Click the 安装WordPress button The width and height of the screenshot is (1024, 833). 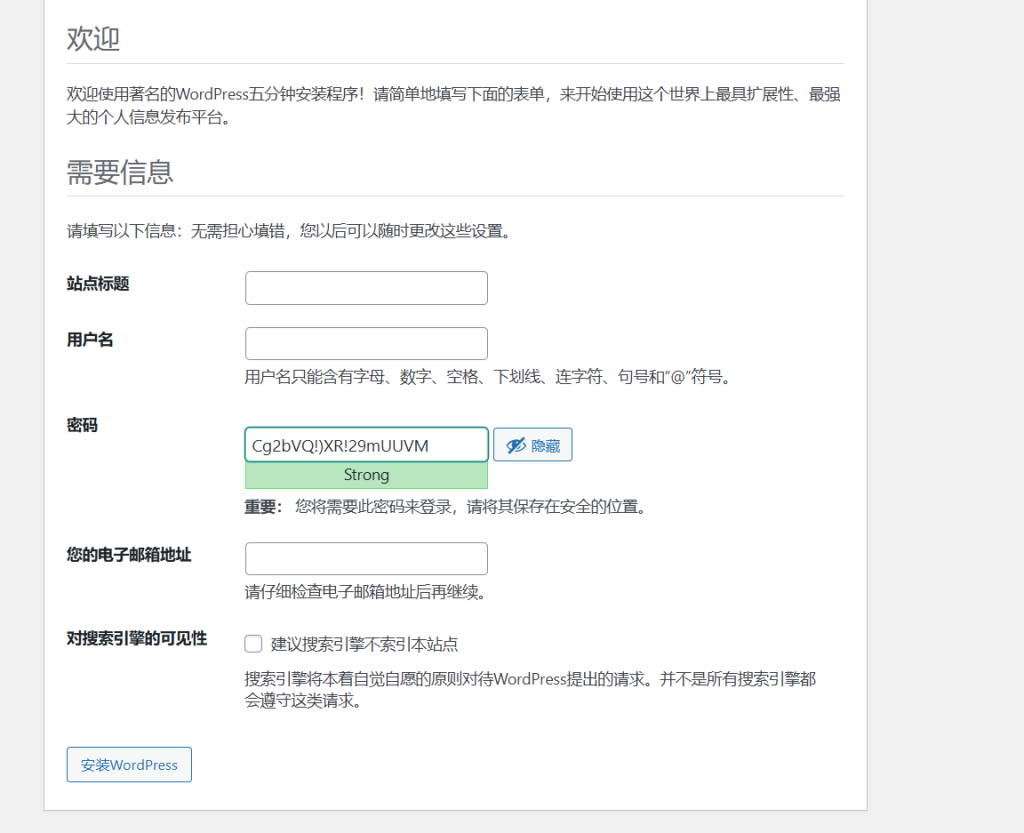tap(129, 765)
